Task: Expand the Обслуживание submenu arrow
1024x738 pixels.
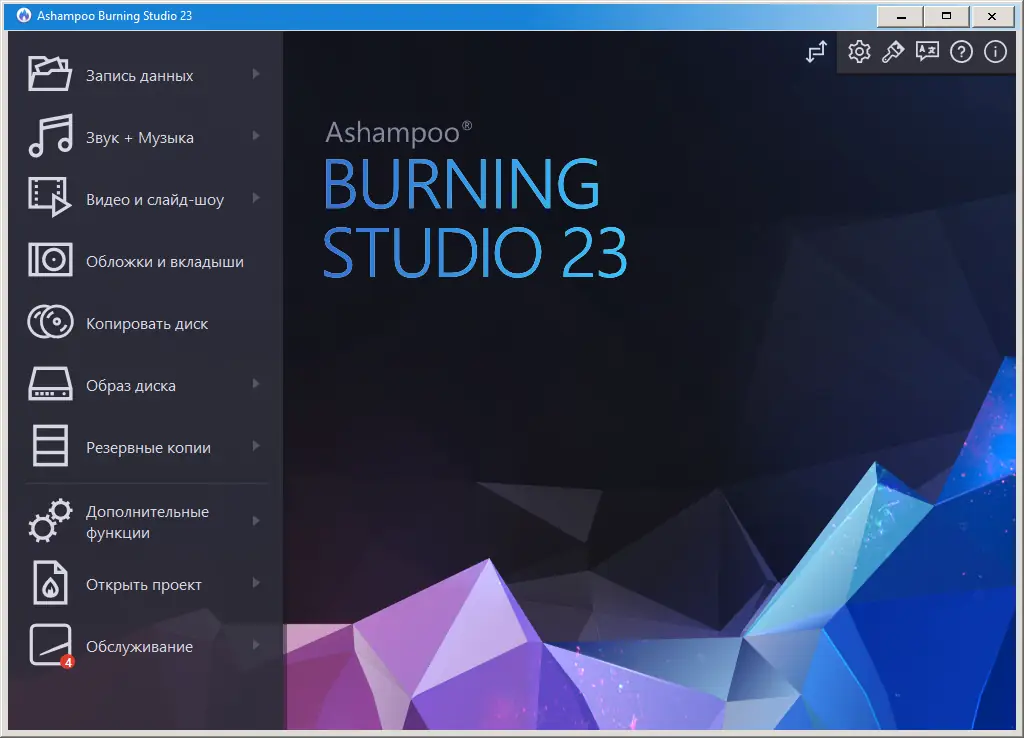Action: coord(256,645)
